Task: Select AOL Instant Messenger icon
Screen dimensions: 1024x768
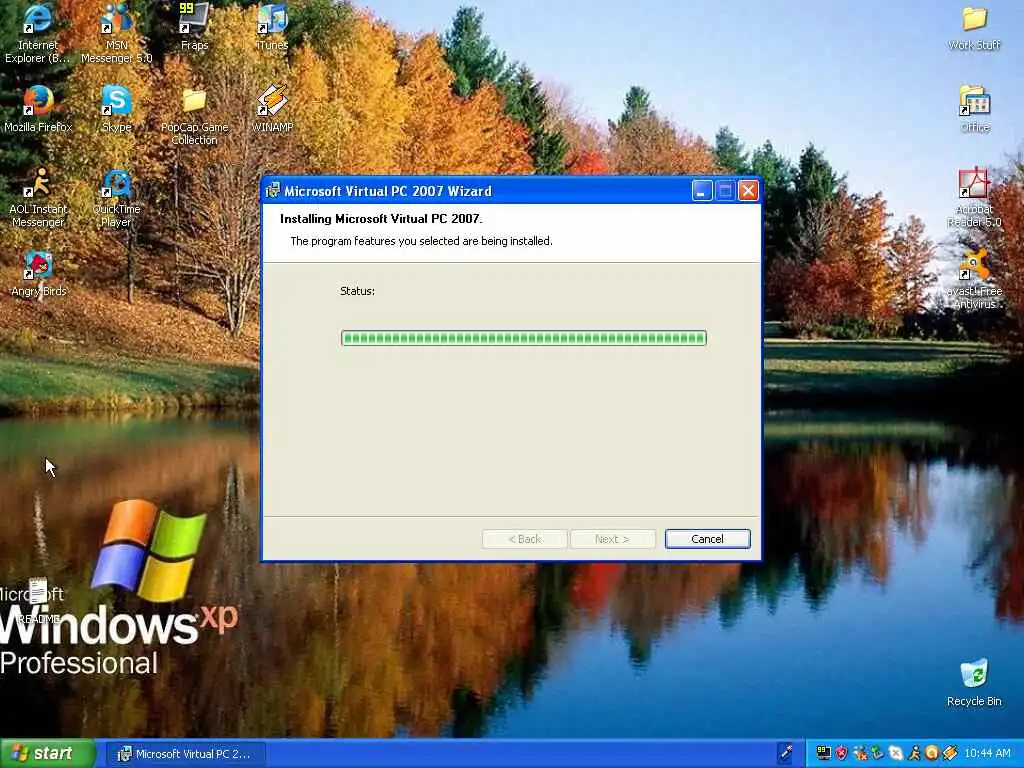Action: [38, 197]
